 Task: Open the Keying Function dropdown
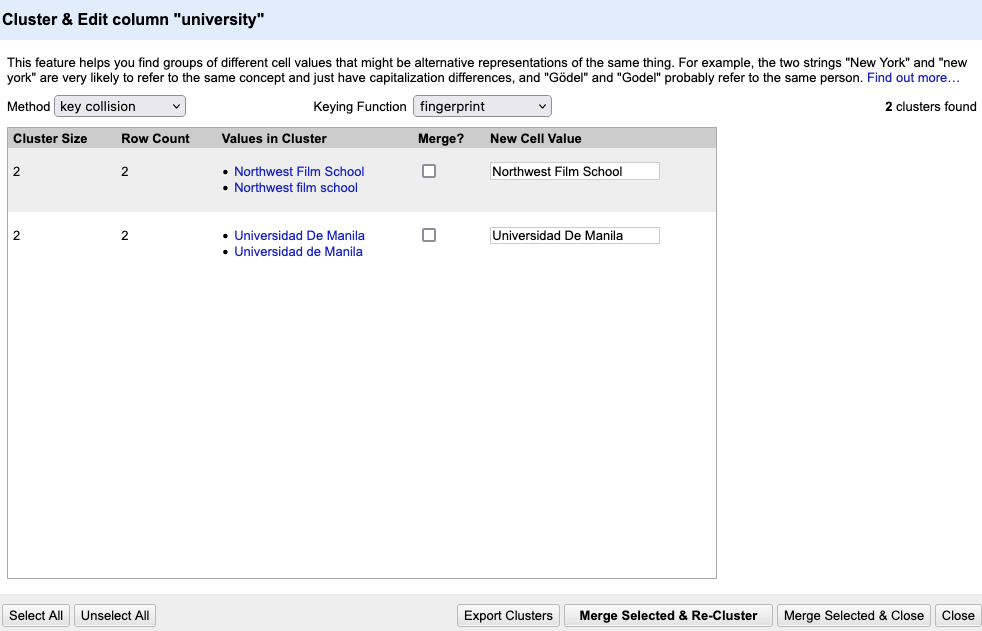(x=482, y=106)
